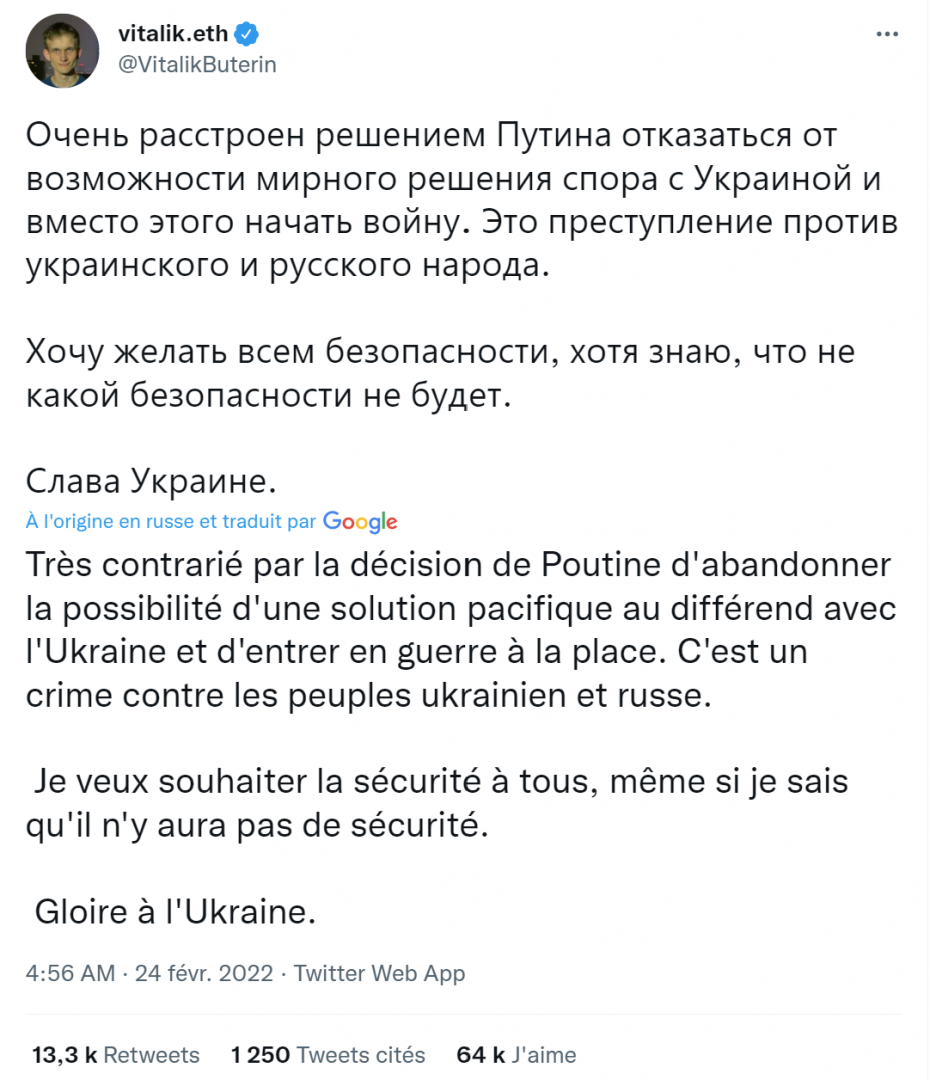This screenshot has width=930, height=1080.
Task: Click the "Слава Украине." line
Action: (x=148, y=483)
